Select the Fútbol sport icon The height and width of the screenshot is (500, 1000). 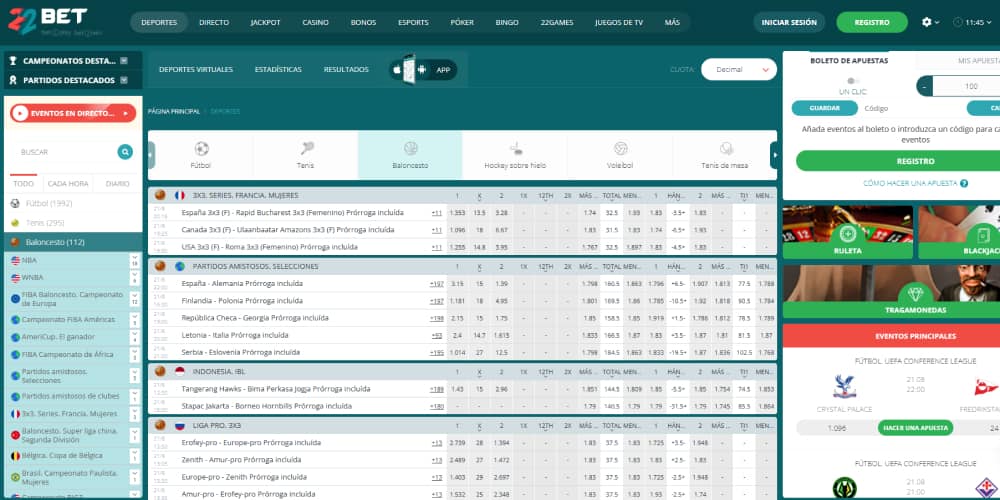pyautogui.click(x=201, y=149)
